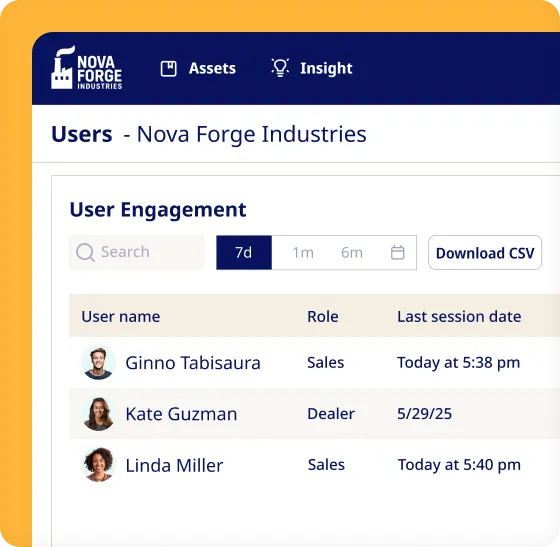Sort by Last session date header

[x=459, y=316]
